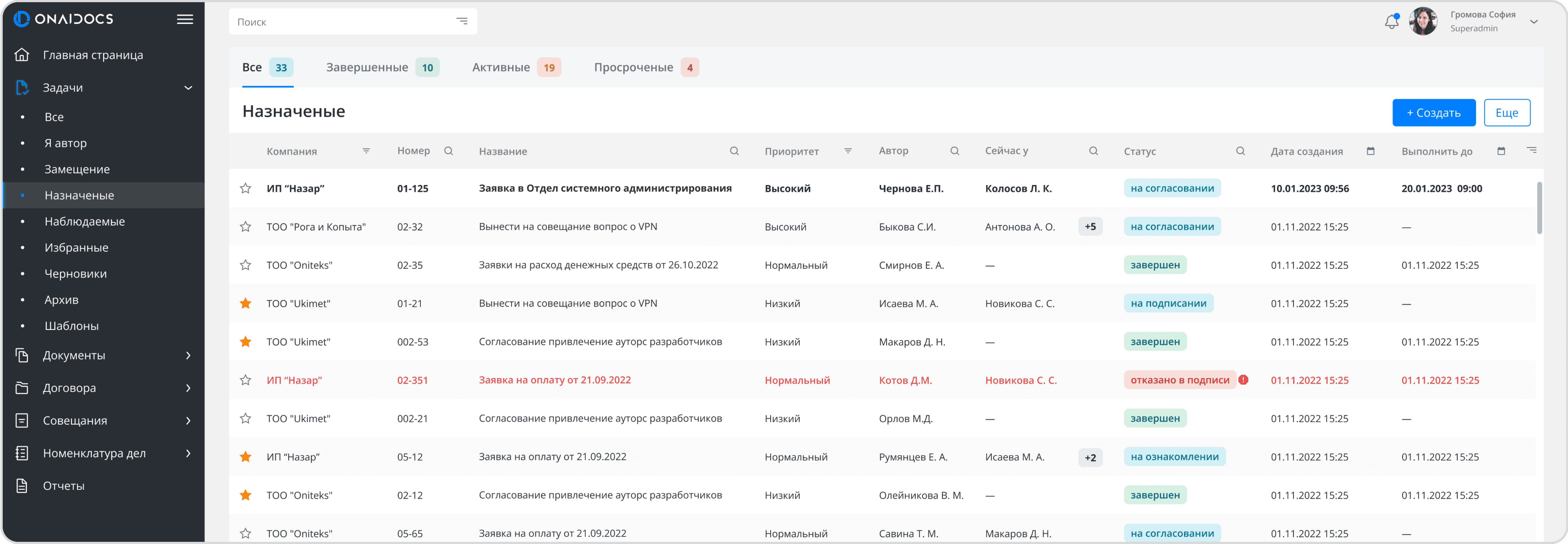Viewport: 1568px width, 544px height.
Task: Search in Сейчас у column magnifier icon
Action: pyautogui.click(x=1093, y=151)
